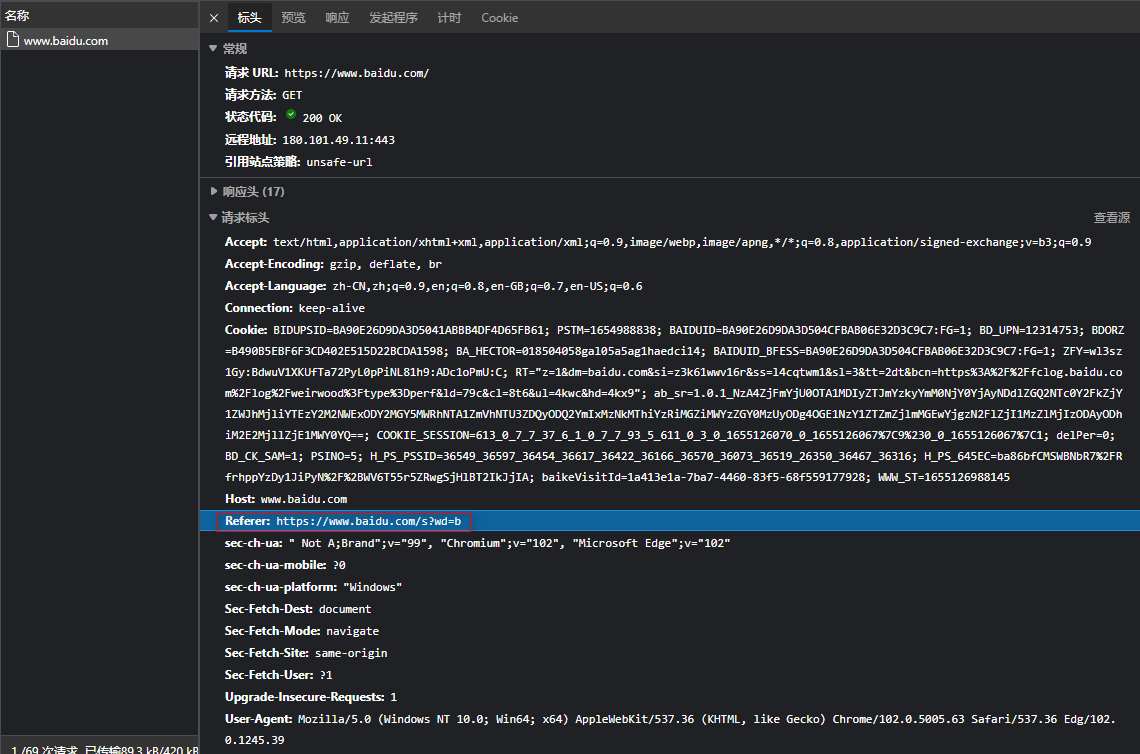
Task: Click the Host www.baidu.com line
Action: pos(286,499)
